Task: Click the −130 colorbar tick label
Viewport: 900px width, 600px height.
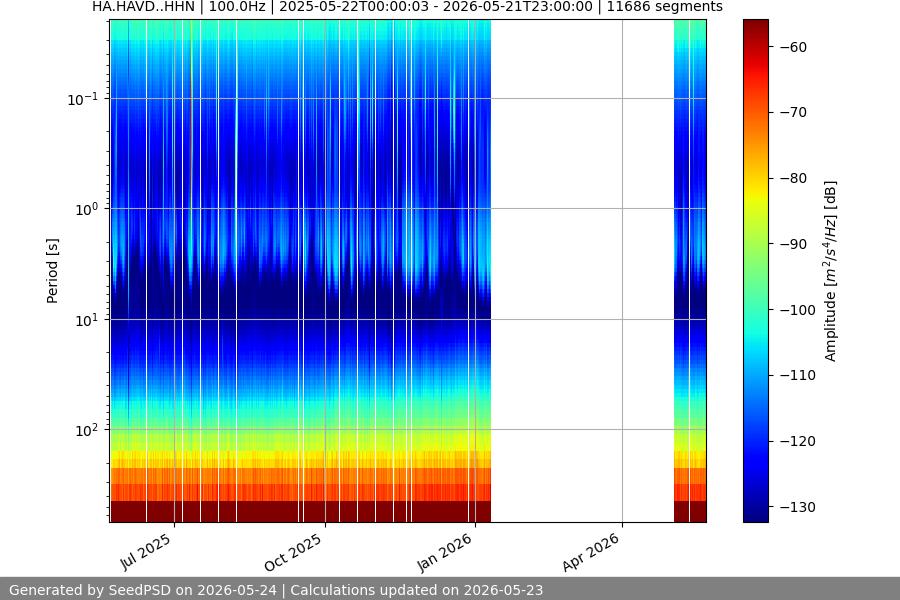Action: click(797, 507)
